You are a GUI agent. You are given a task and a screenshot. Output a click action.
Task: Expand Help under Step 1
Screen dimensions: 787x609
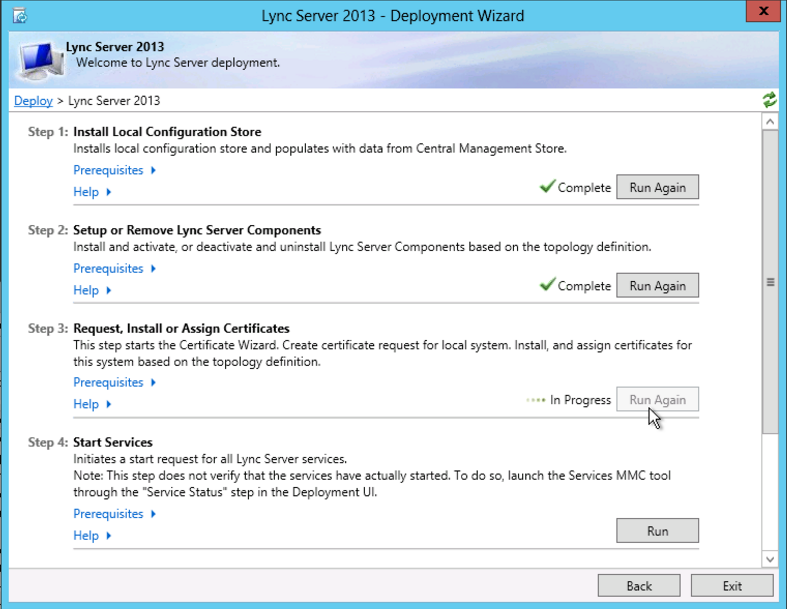pos(92,192)
